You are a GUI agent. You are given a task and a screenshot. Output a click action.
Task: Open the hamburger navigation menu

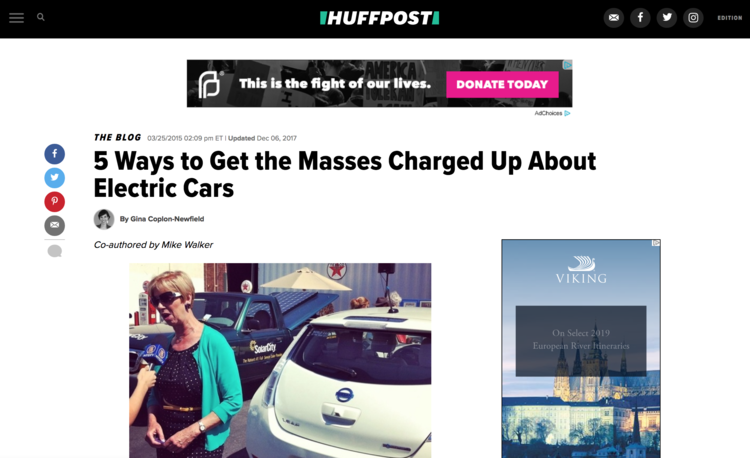[16, 18]
